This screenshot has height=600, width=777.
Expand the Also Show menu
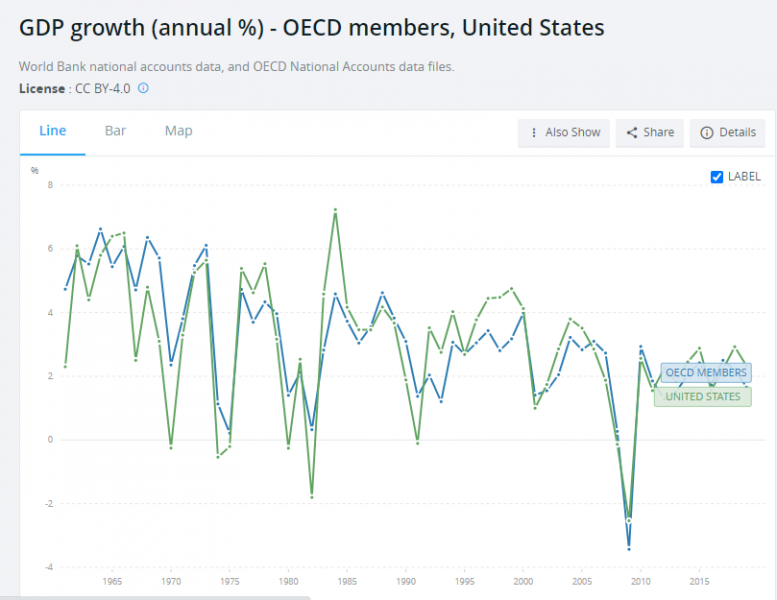coord(564,132)
